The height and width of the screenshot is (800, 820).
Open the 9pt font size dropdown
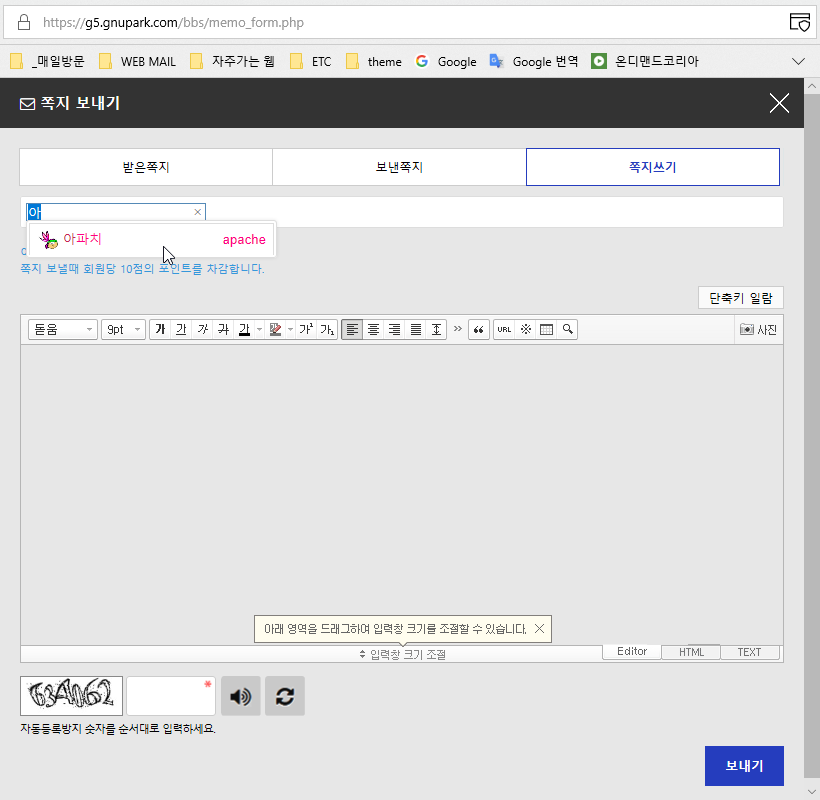[123, 330]
